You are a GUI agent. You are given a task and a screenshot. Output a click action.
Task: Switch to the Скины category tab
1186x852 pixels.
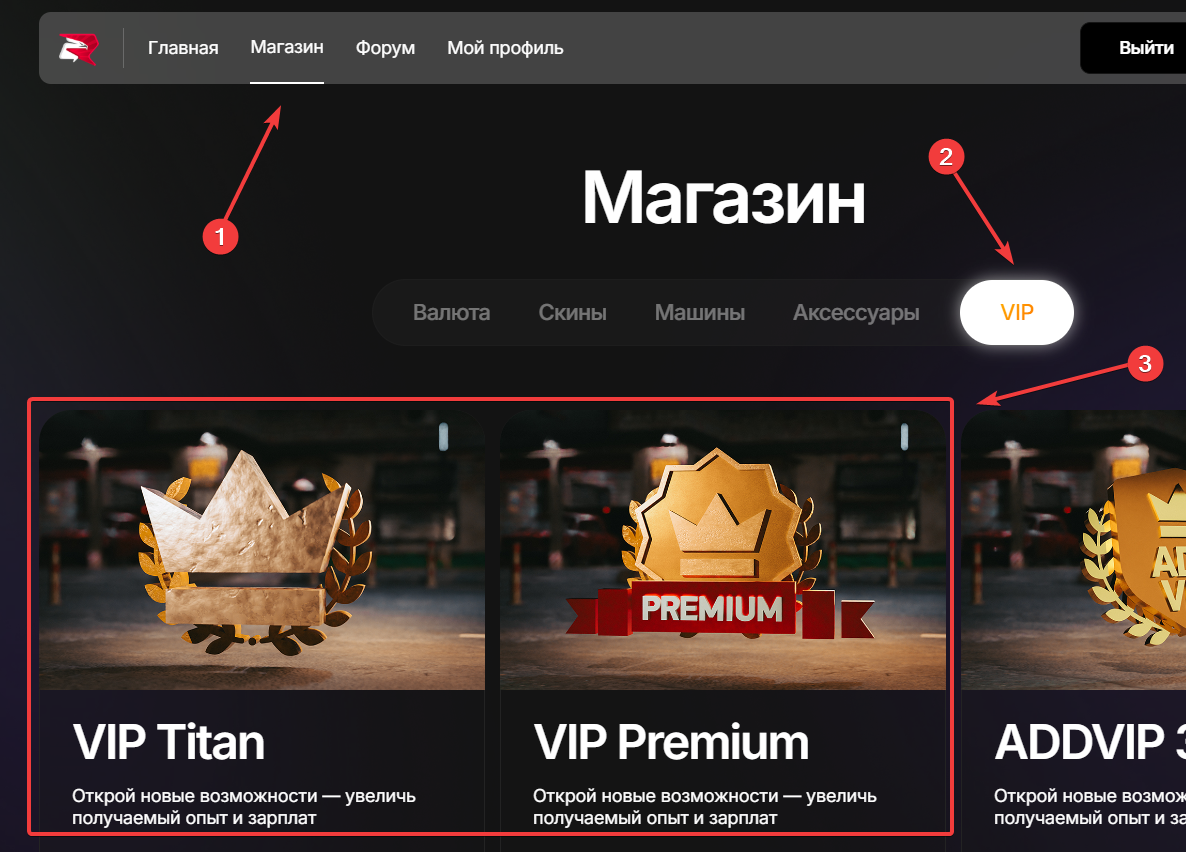pyautogui.click(x=573, y=313)
